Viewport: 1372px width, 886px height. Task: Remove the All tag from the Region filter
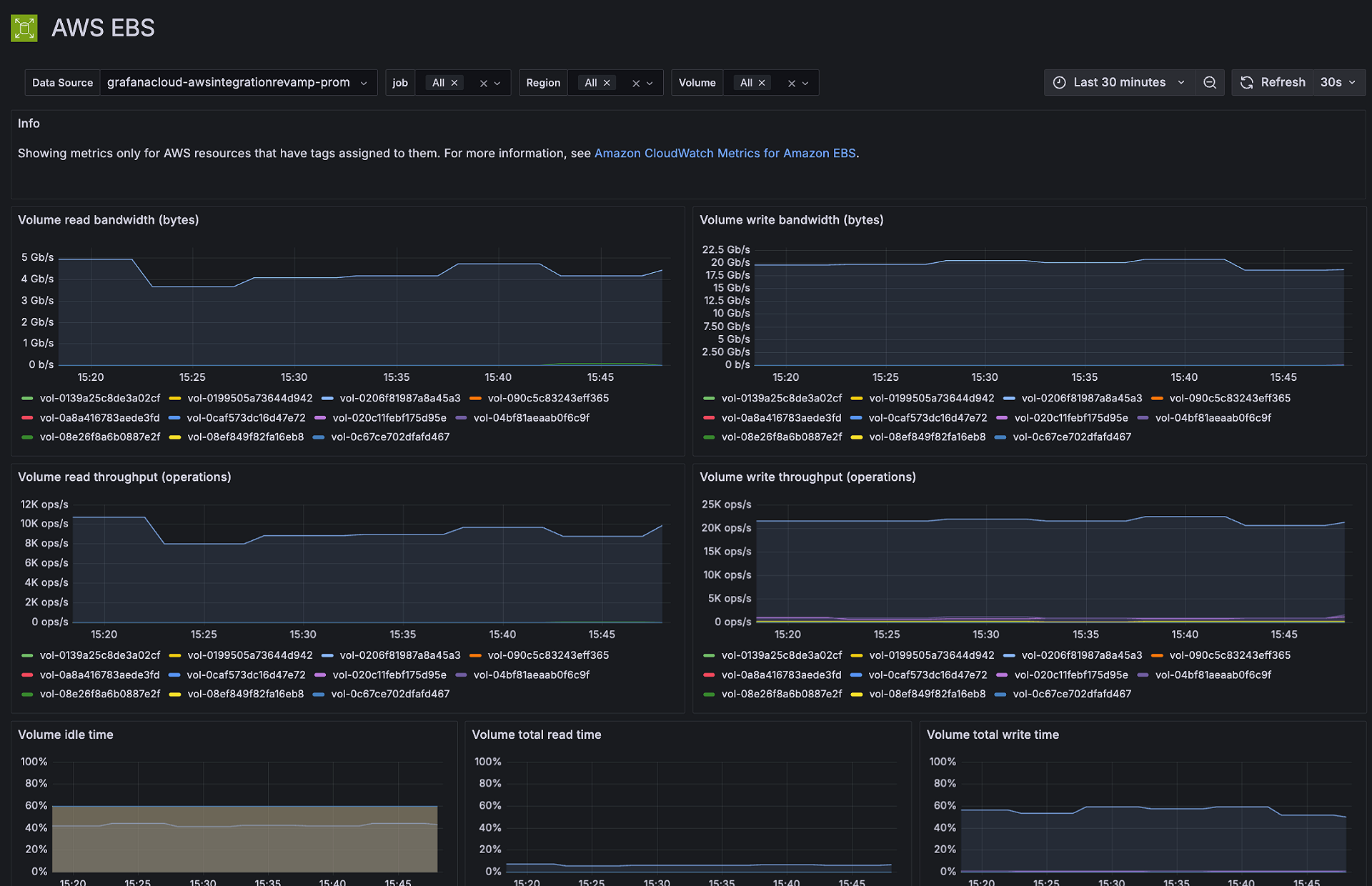click(x=607, y=82)
